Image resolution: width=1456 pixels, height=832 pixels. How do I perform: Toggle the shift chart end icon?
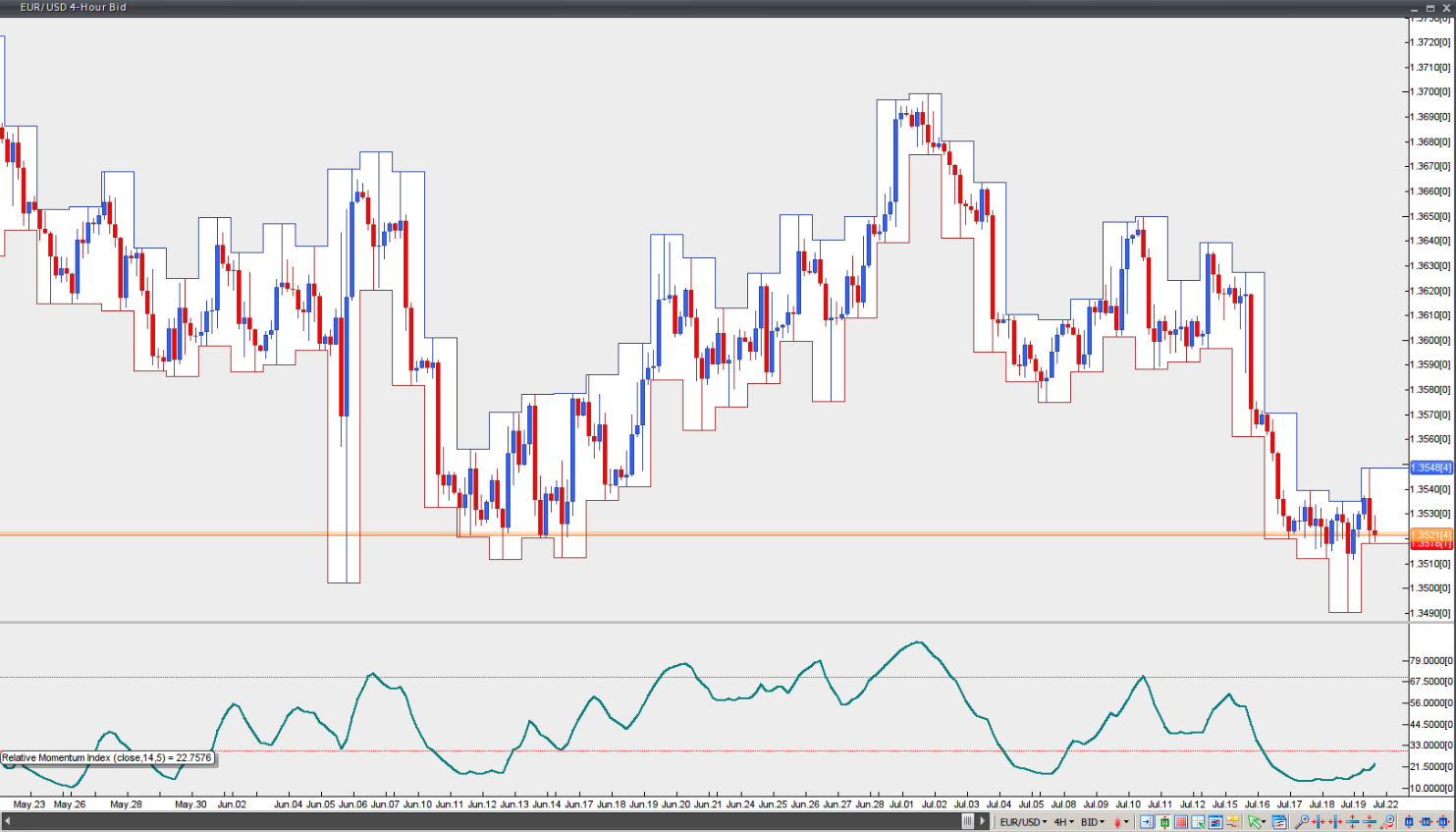(x=1147, y=822)
